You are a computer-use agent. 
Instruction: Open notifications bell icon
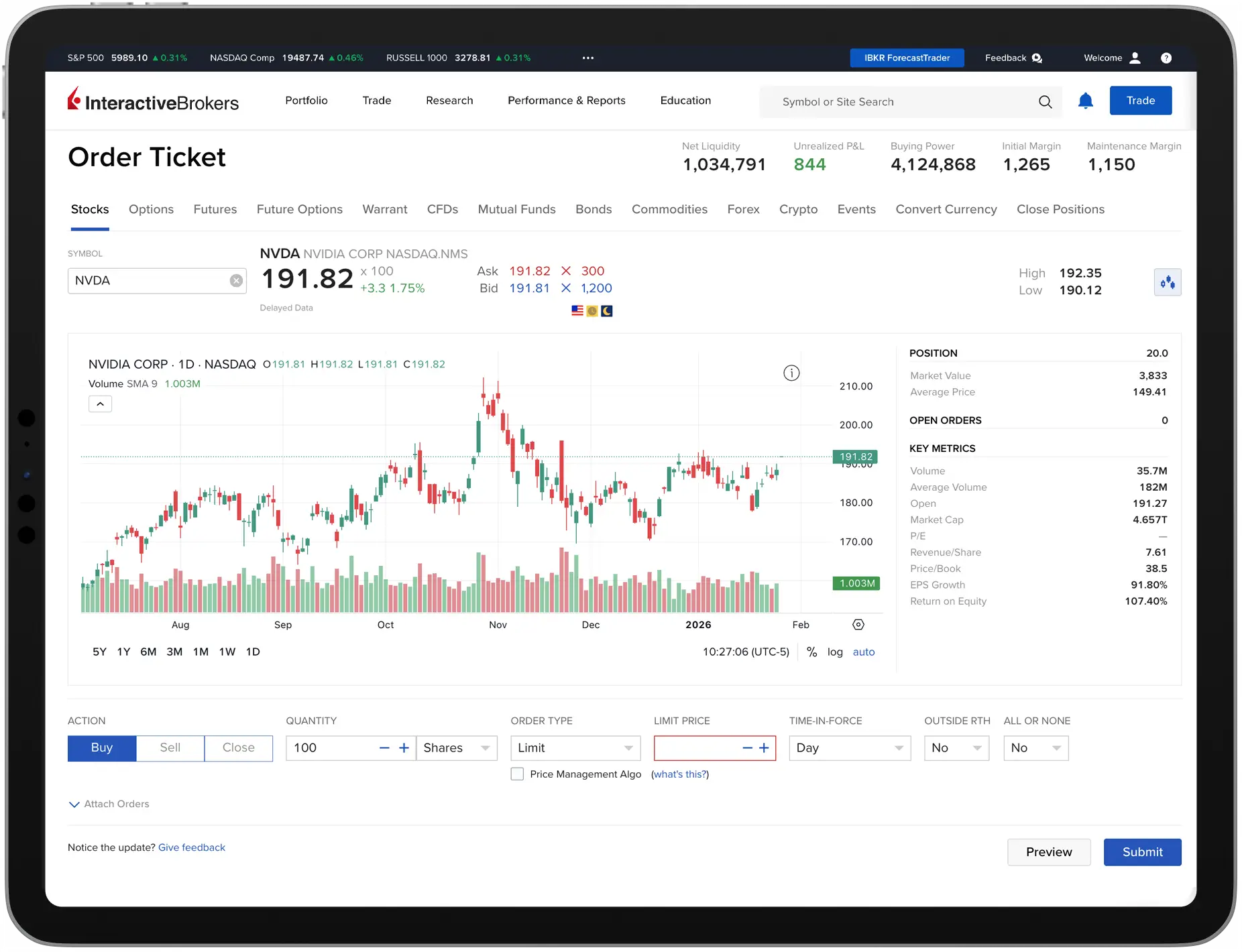(x=1085, y=101)
